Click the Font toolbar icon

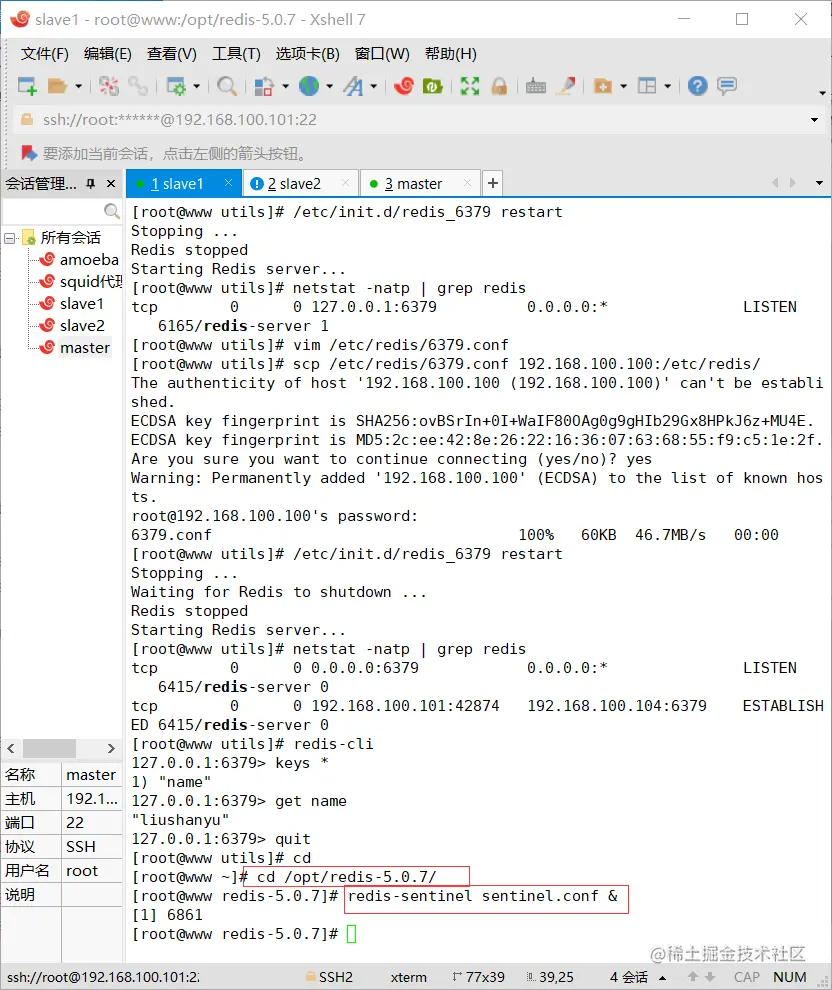(354, 86)
